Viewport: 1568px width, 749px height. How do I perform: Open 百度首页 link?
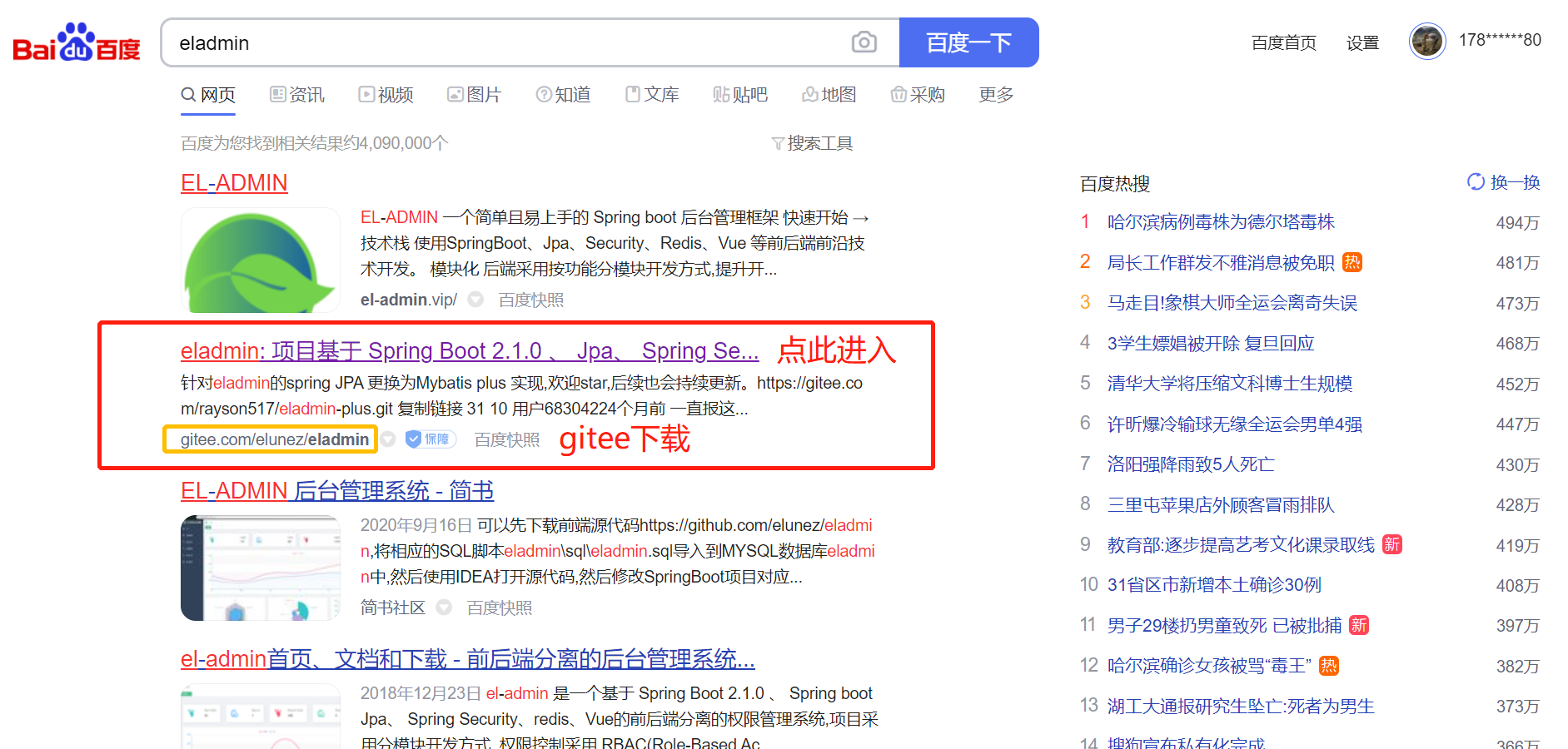(1284, 42)
